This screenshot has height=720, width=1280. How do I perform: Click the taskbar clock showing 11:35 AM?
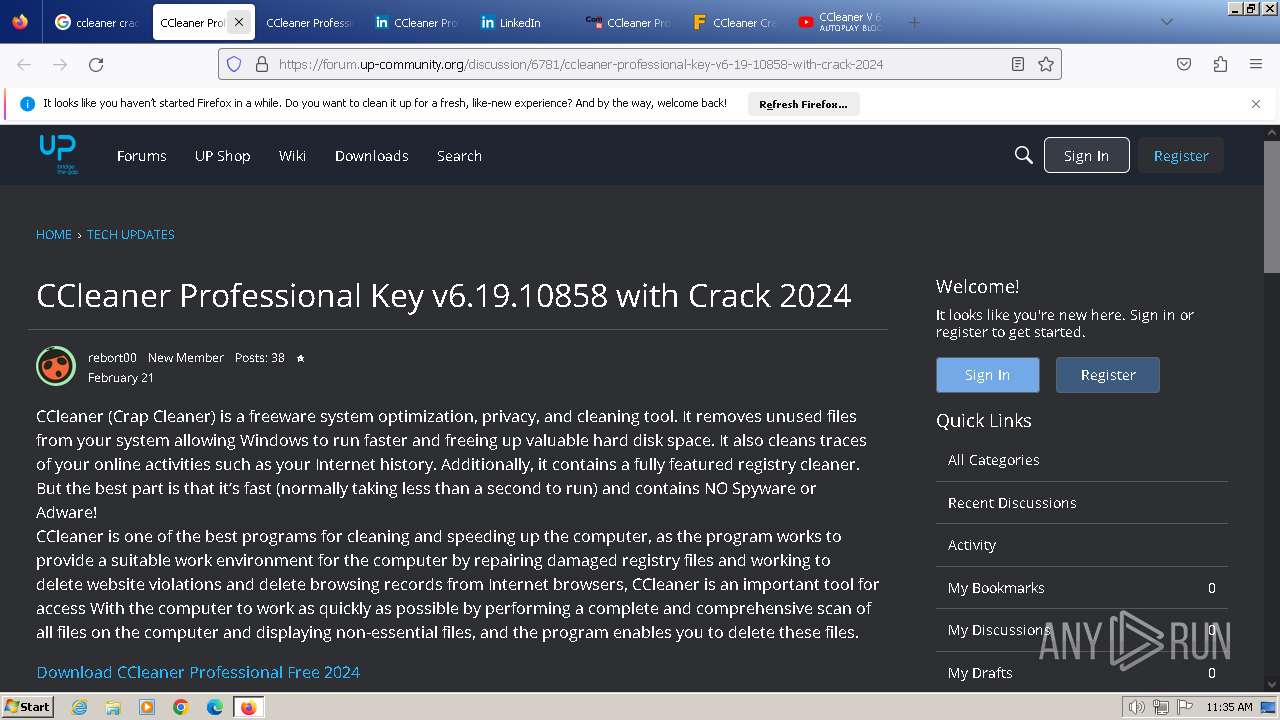(x=1229, y=707)
